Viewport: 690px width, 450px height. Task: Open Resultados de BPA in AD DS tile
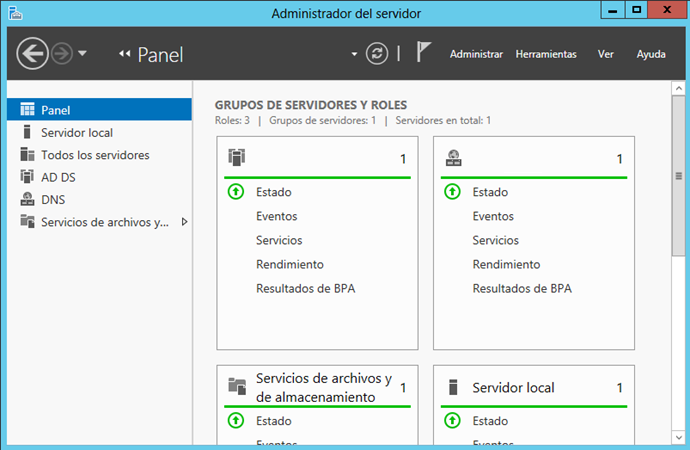(x=305, y=289)
